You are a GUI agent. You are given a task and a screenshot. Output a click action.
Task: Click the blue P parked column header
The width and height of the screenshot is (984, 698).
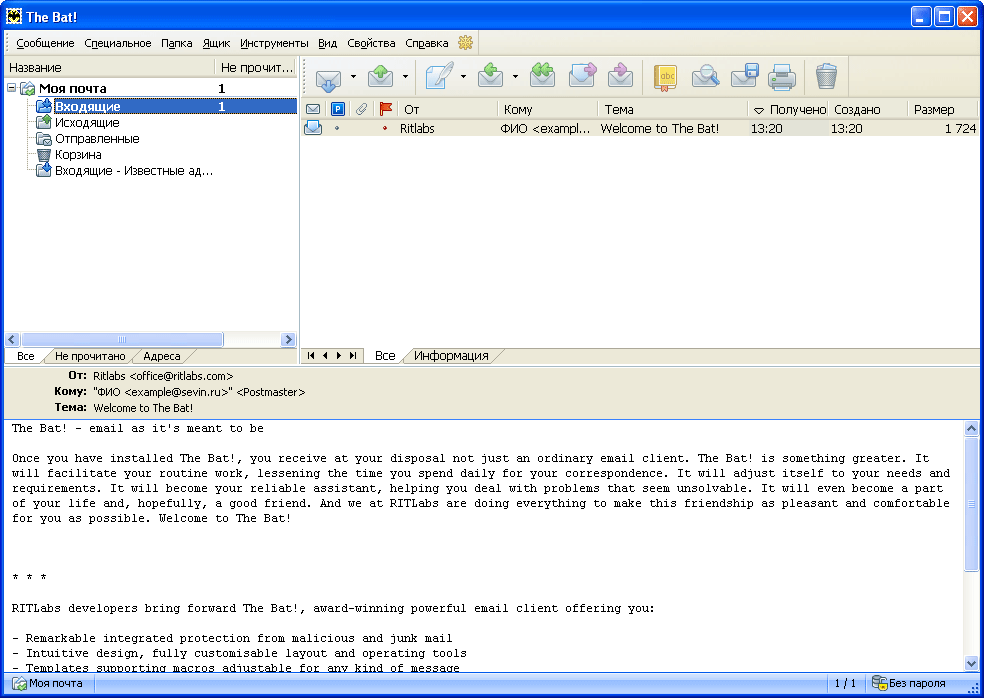click(338, 109)
